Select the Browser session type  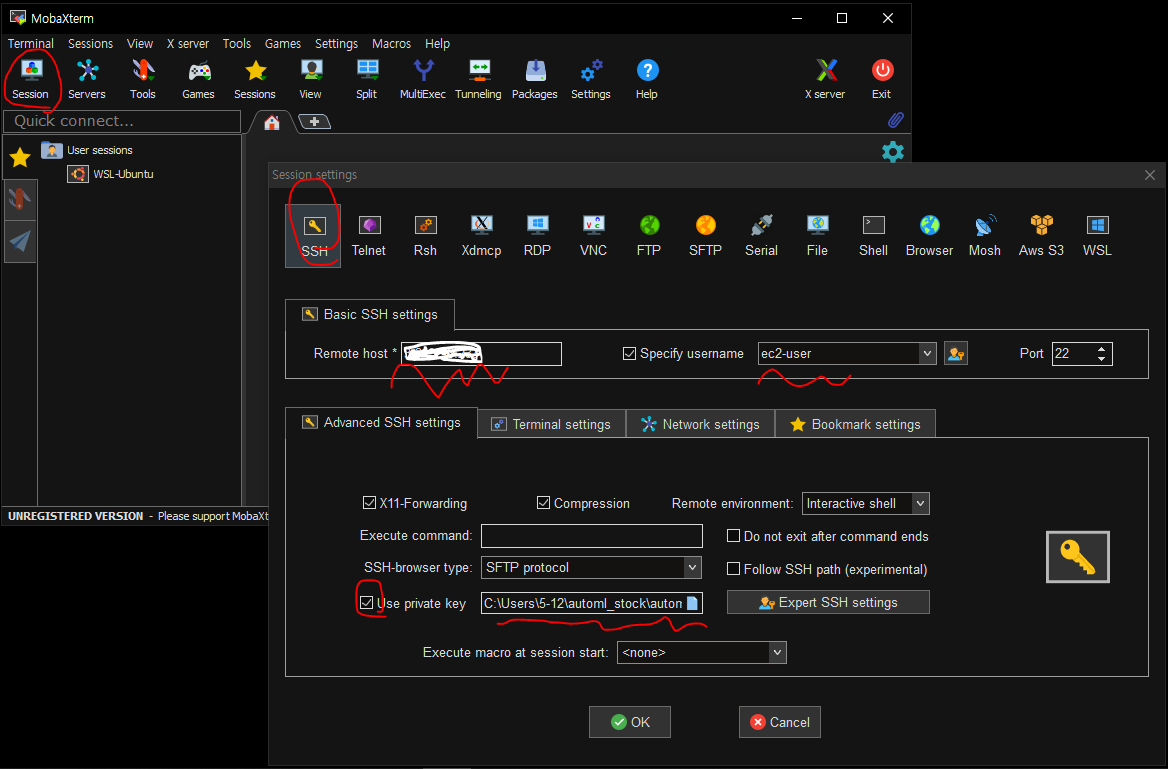click(x=930, y=235)
